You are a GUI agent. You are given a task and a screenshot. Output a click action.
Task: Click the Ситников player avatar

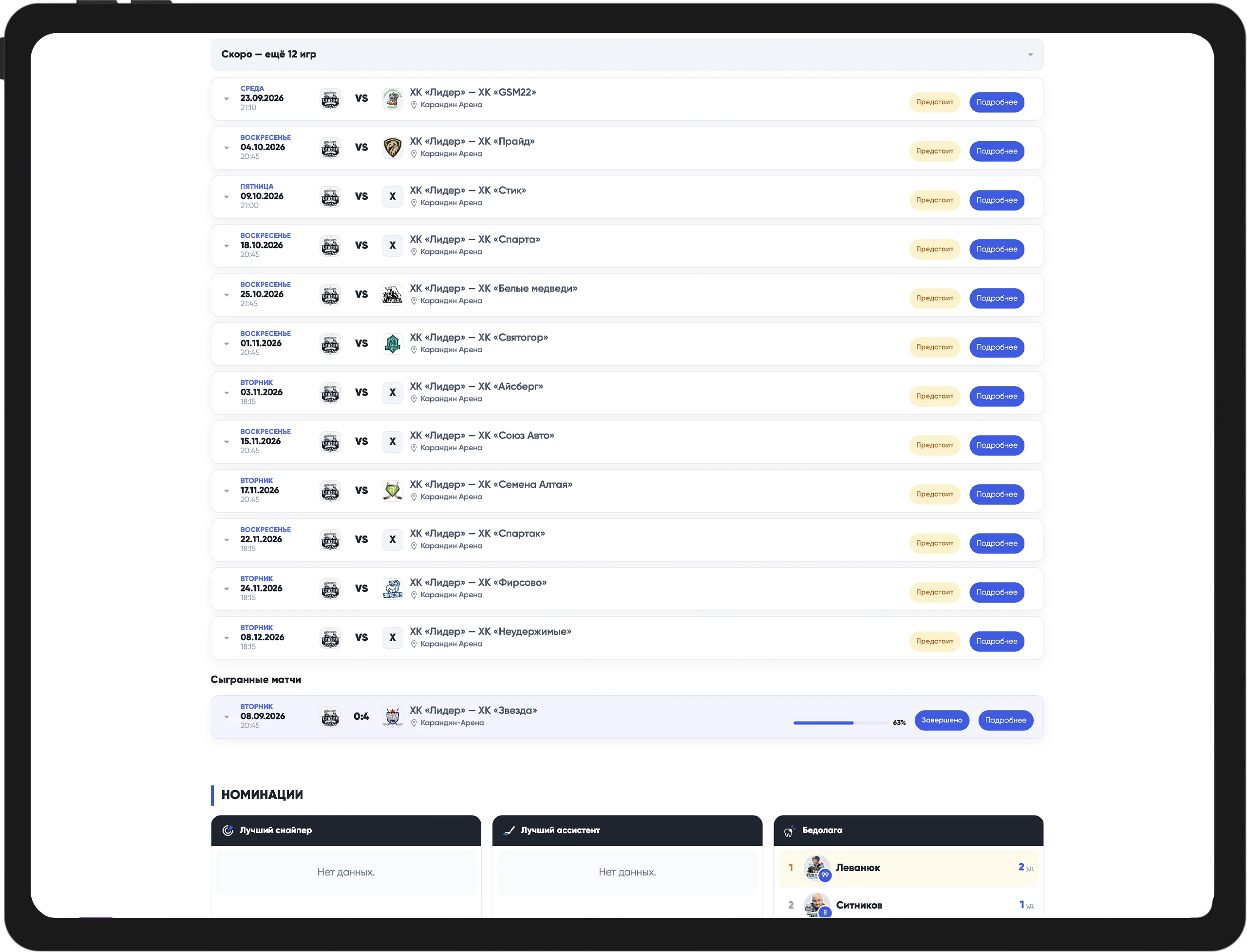pos(816,906)
